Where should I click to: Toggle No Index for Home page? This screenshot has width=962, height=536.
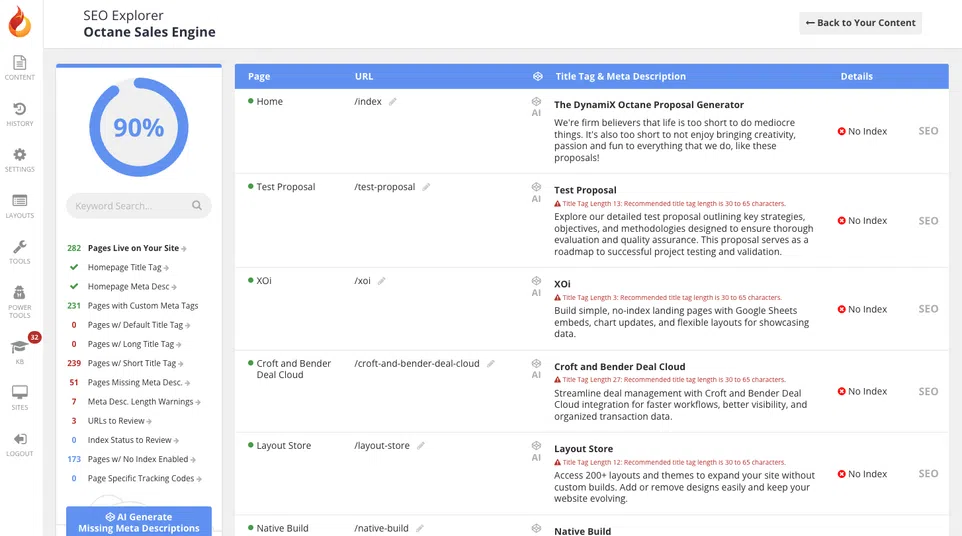click(x=862, y=131)
